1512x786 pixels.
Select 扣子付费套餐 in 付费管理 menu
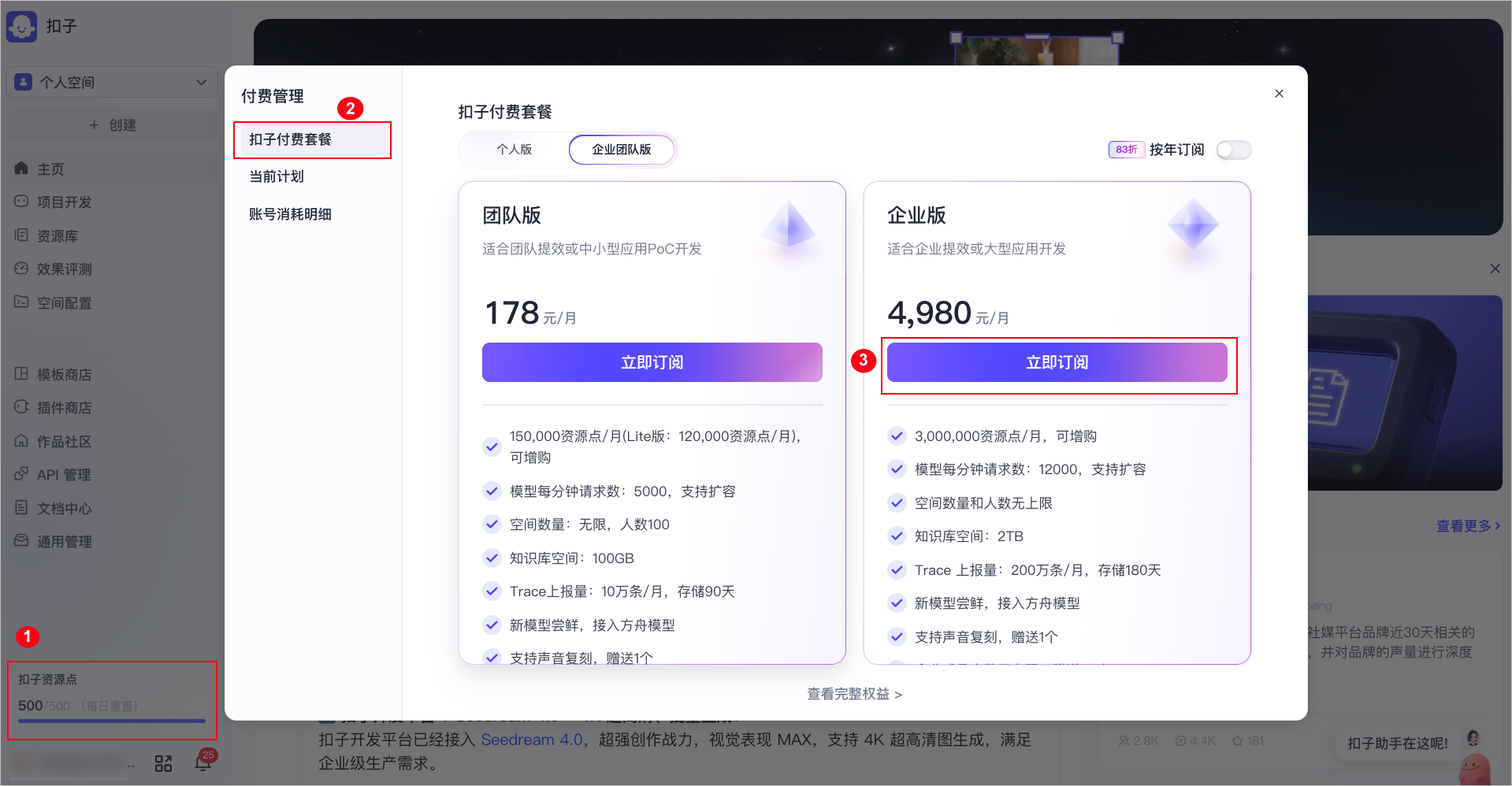(312, 139)
